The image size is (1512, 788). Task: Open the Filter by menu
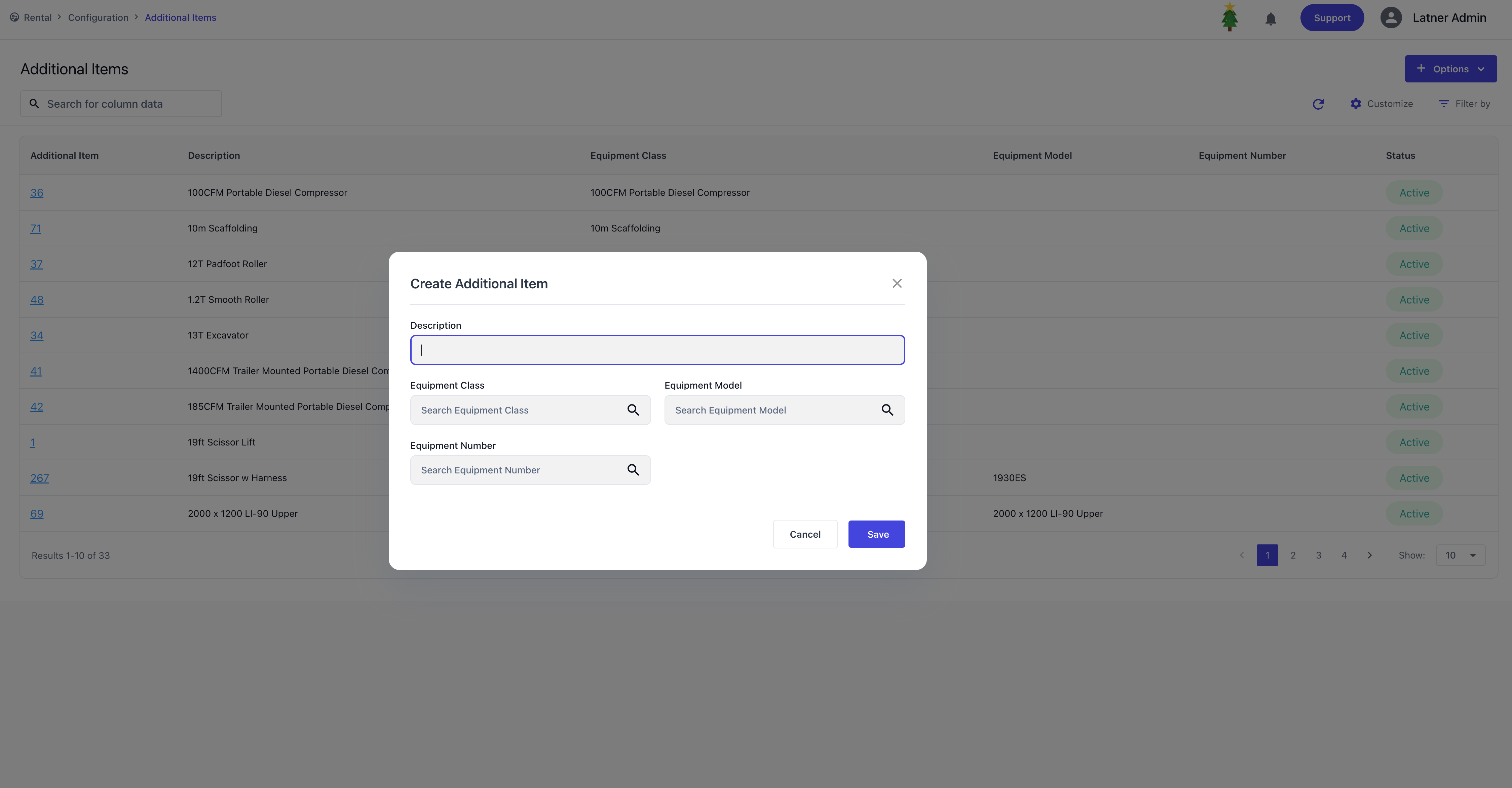[x=1465, y=104]
